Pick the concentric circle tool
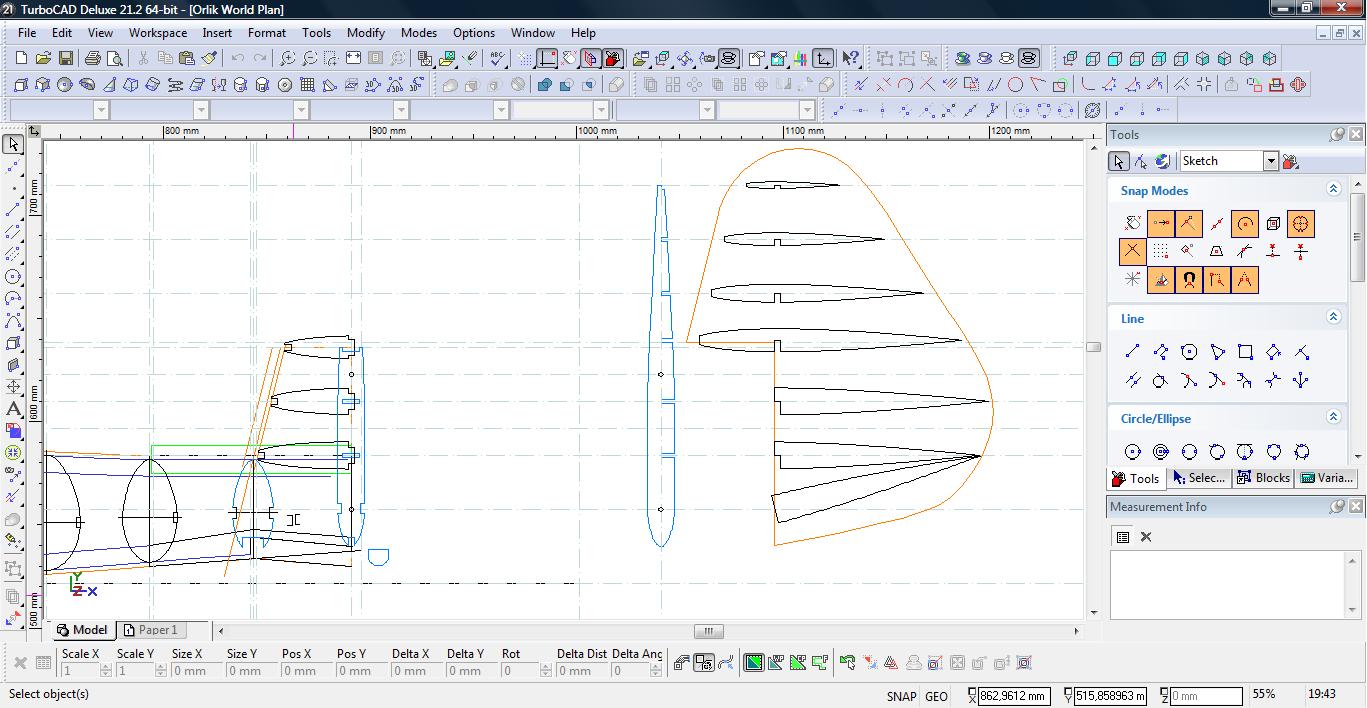1367x708 pixels. click(x=1161, y=452)
